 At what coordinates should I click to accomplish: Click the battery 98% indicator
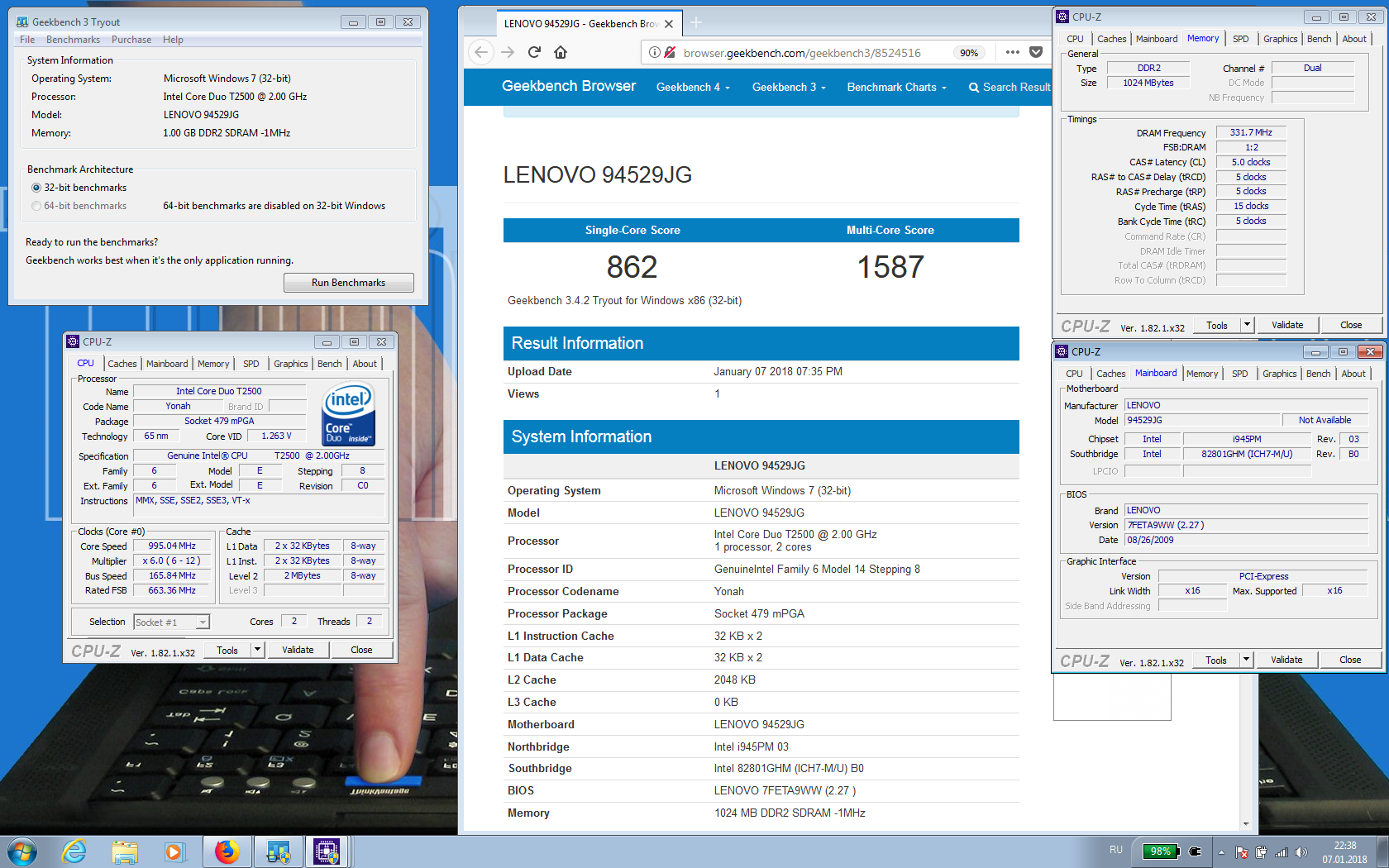(x=1160, y=851)
